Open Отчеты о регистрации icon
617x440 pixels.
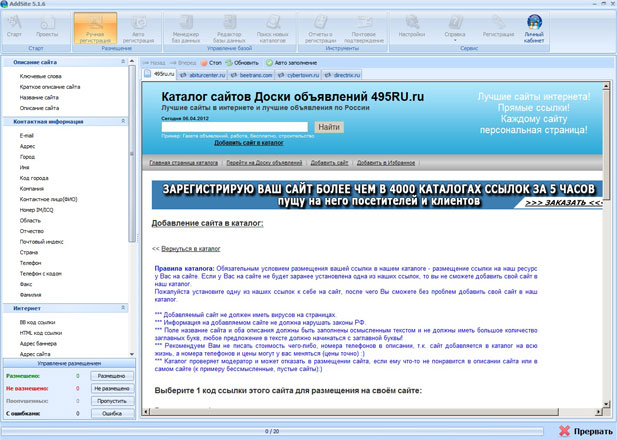[320, 28]
